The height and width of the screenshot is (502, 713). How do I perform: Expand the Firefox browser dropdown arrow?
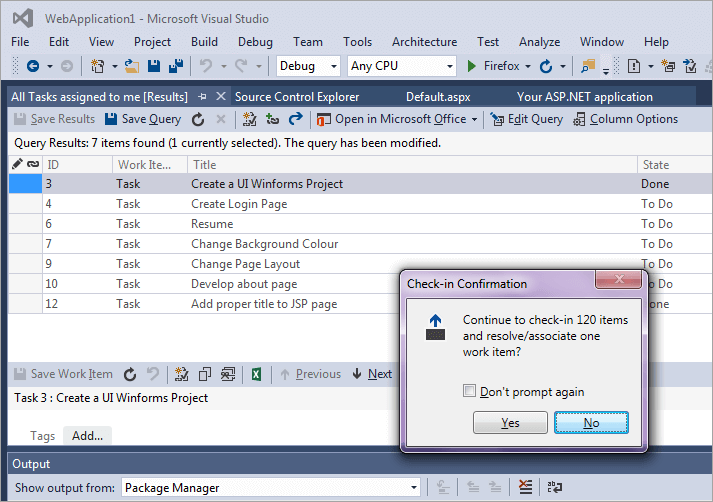click(x=528, y=66)
